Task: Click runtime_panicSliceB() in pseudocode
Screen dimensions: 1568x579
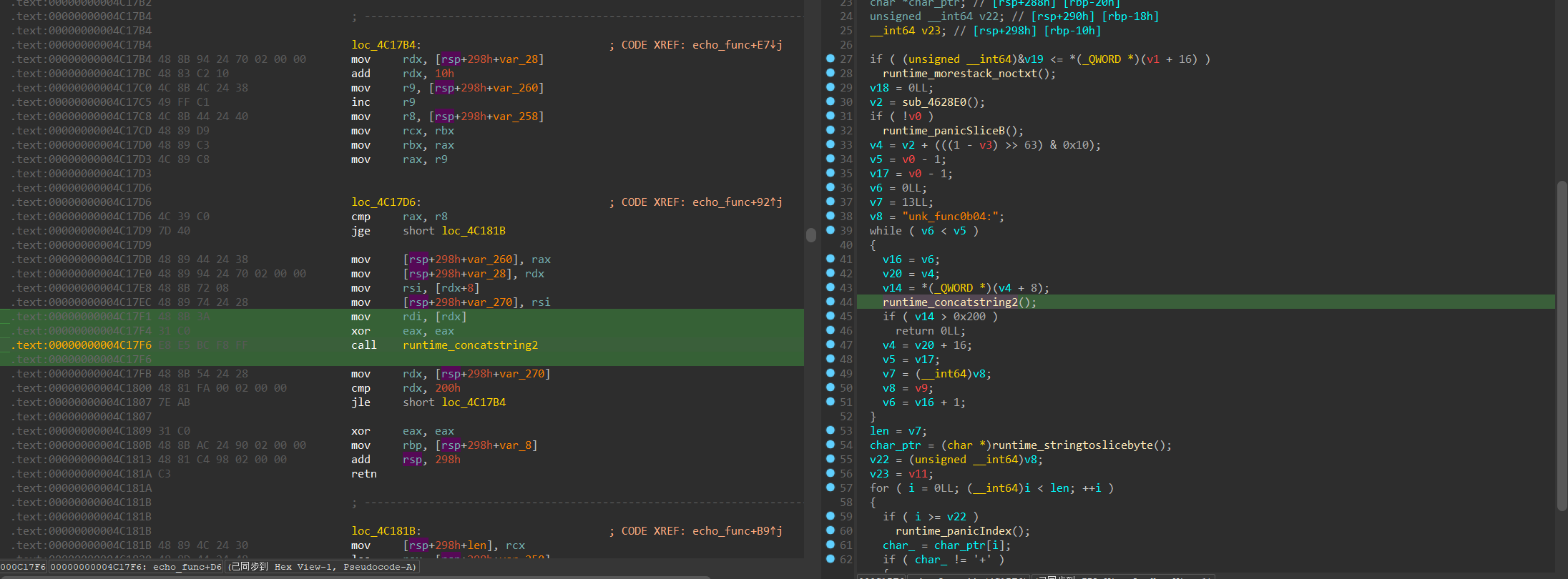Action: point(953,131)
